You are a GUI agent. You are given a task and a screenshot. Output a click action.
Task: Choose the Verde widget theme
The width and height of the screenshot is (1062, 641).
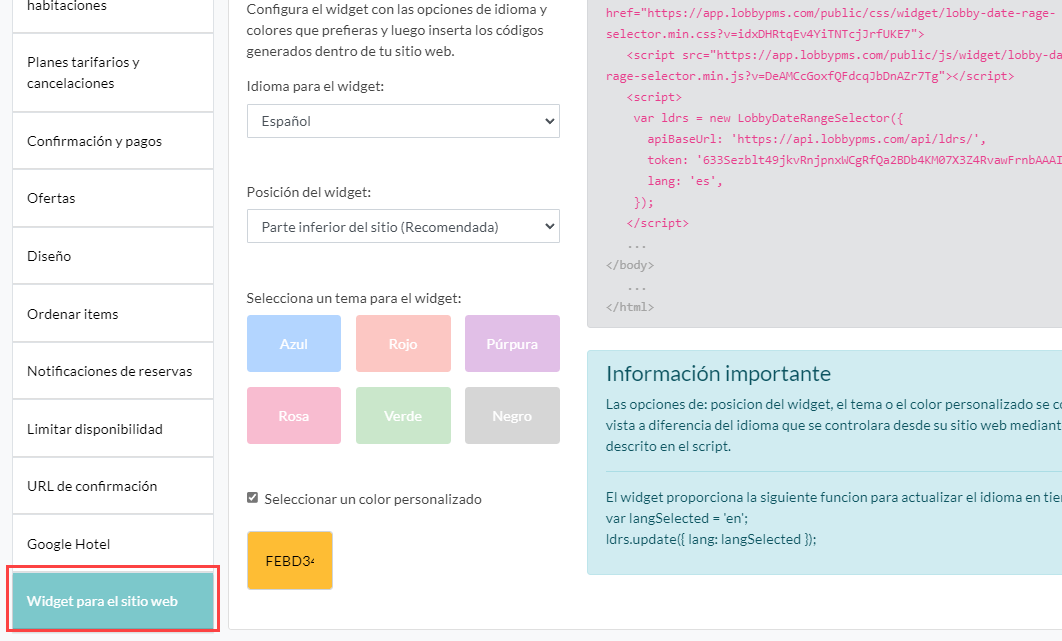pos(403,415)
